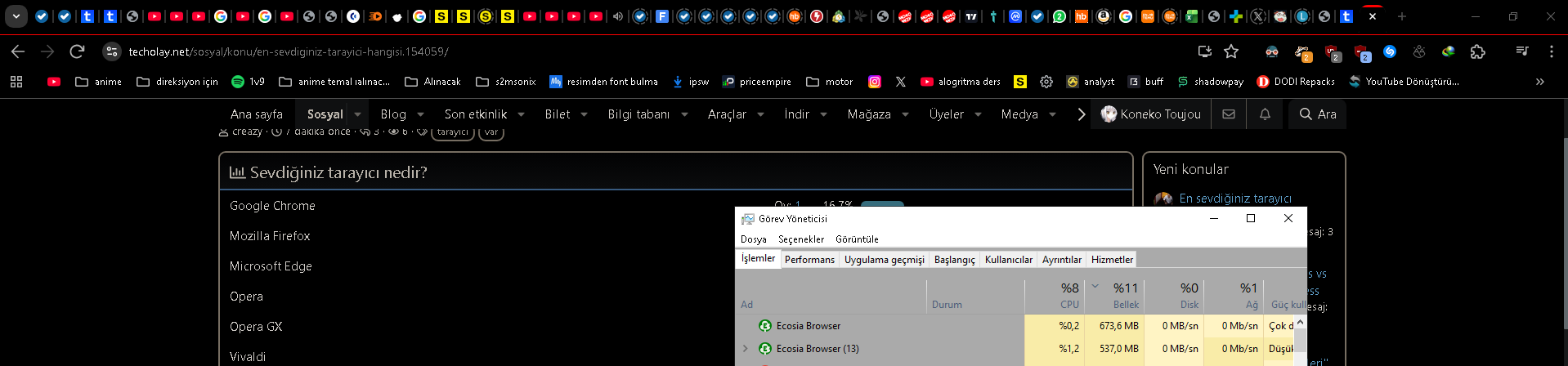Viewport: 1568px width, 366px height.
Task: Open a new browser tab
Action: tap(1401, 16)
